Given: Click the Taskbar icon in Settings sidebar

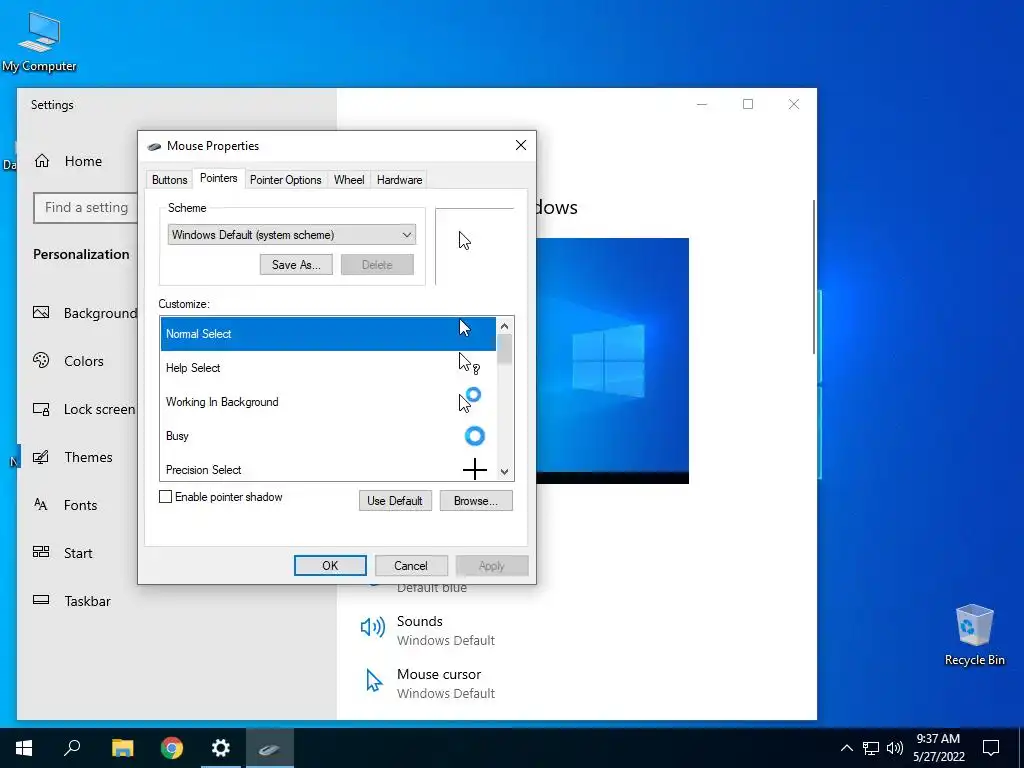Looking at the screenshot, I should (x=41, y=600).
